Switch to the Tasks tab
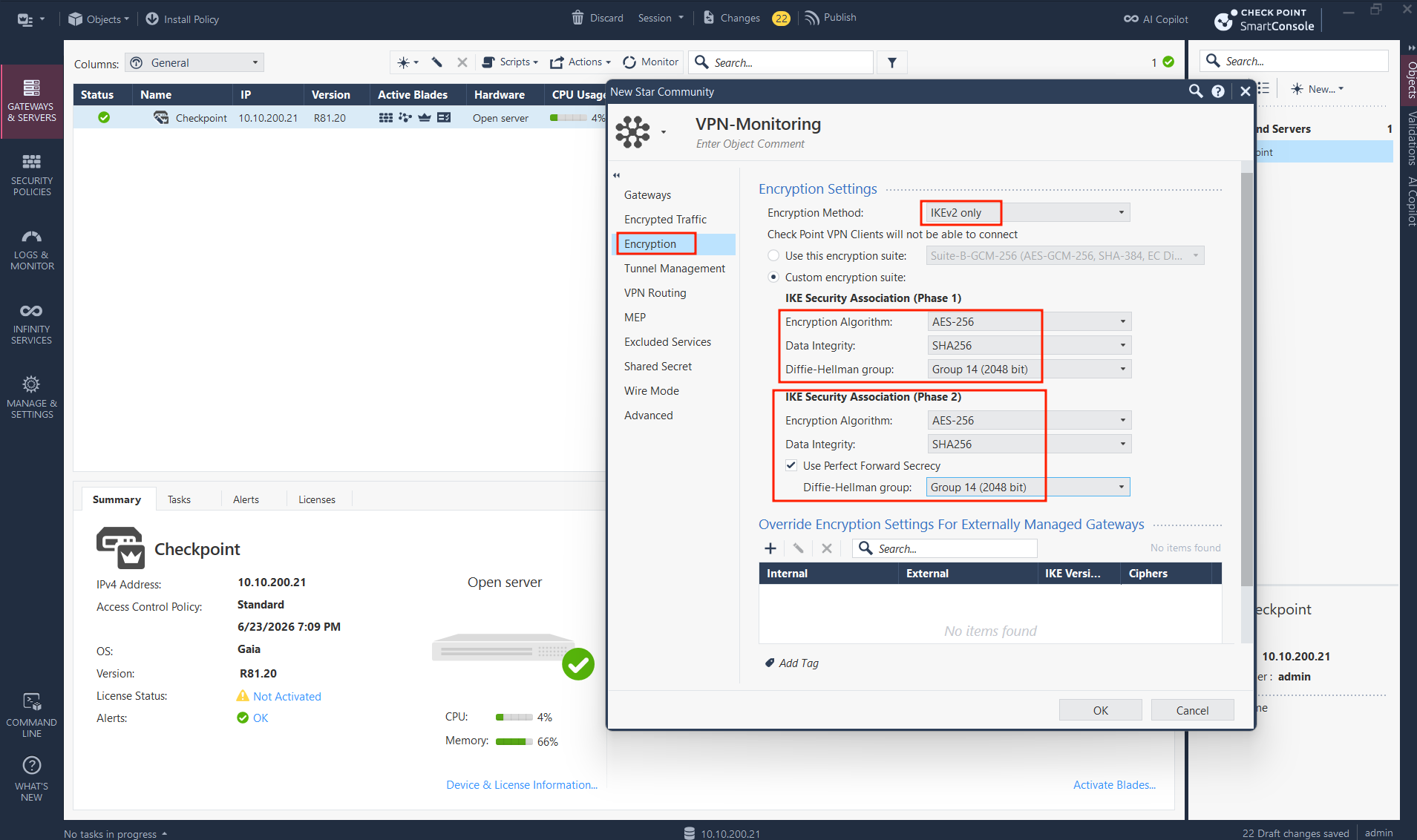This screenshot has height=840, width=1417. click(x=179, y=499)
